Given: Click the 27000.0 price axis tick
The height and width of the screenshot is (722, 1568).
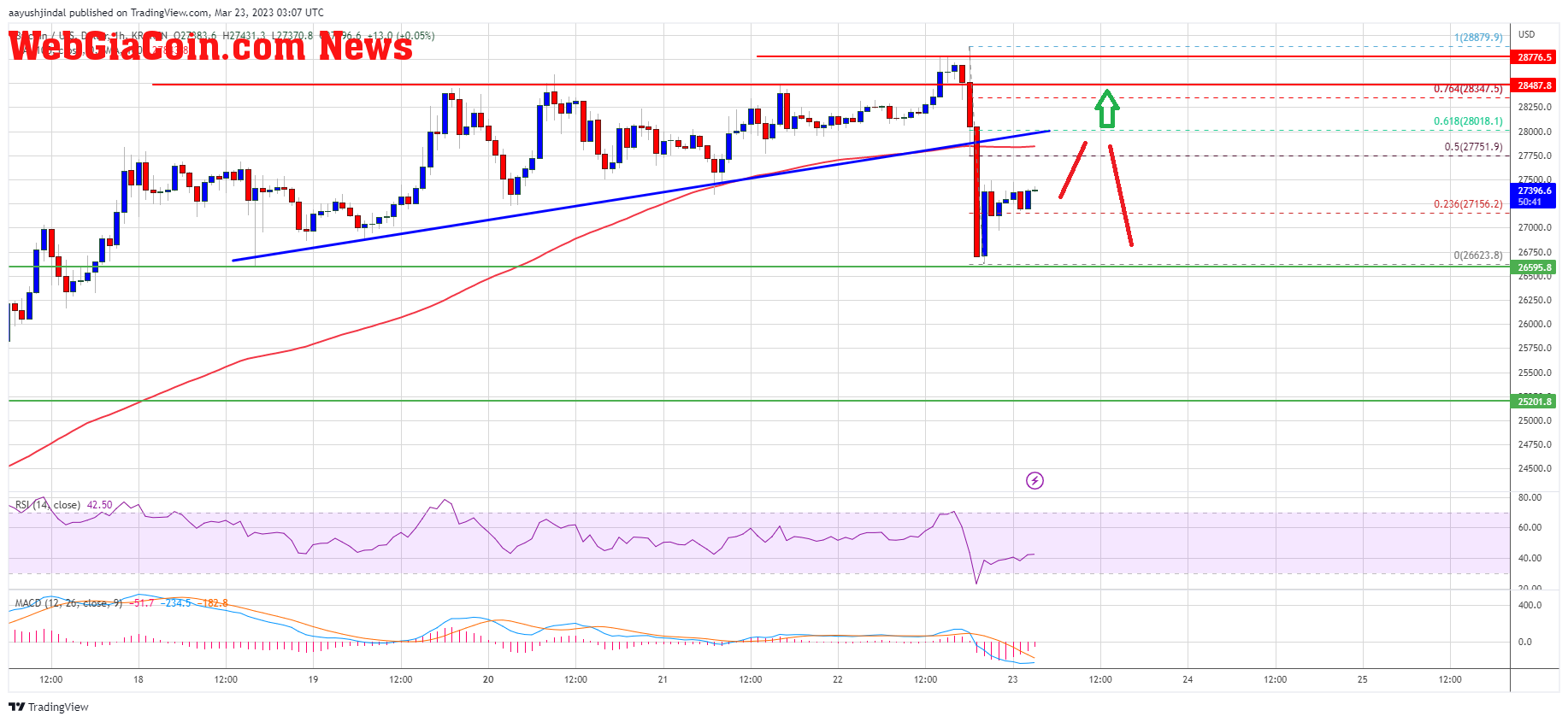Looking at the screenshot, I should [1535, 227].
